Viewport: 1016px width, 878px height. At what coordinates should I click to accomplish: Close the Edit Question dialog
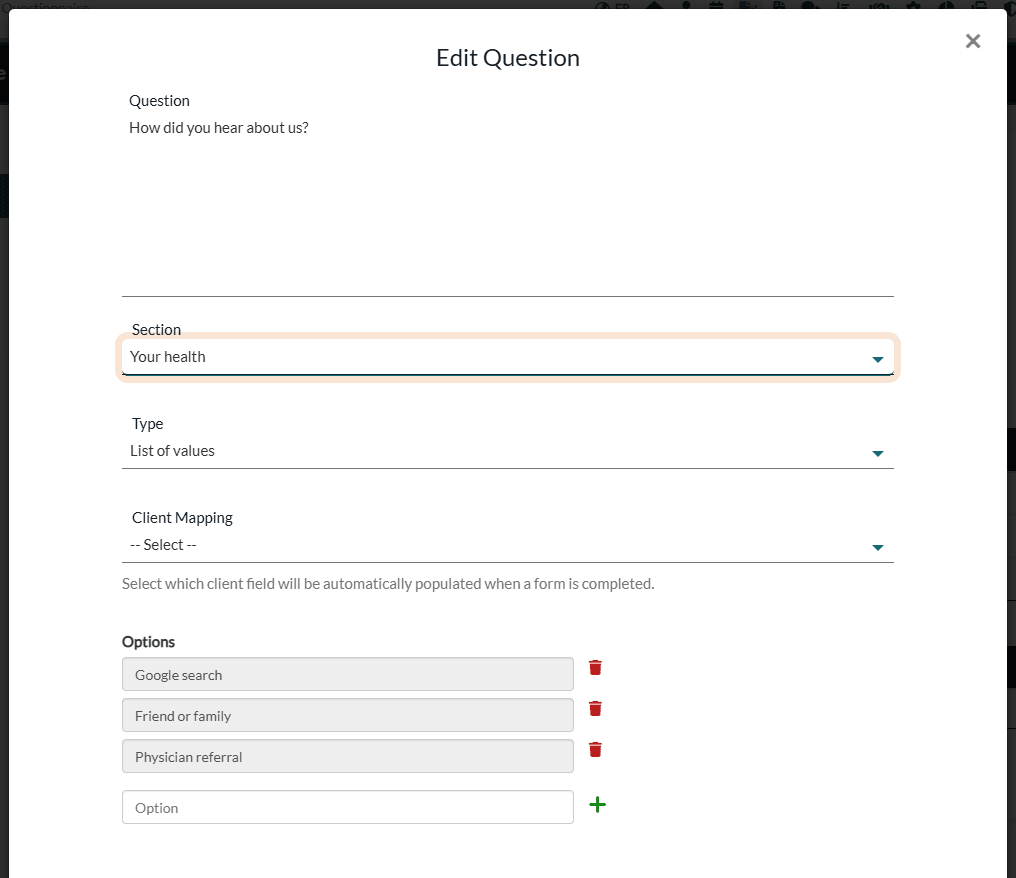[973, 41]
